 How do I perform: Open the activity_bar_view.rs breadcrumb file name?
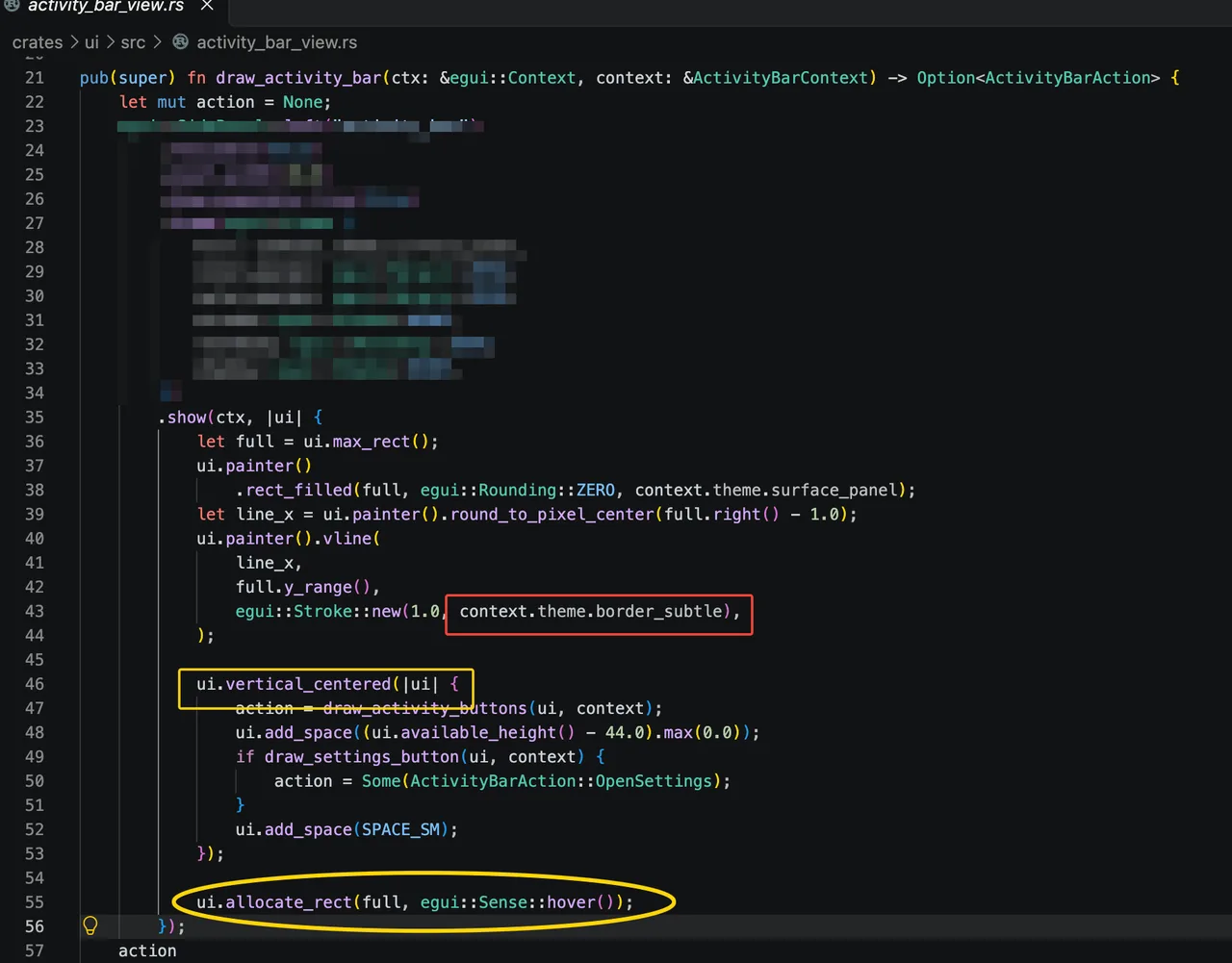[277, 42]
